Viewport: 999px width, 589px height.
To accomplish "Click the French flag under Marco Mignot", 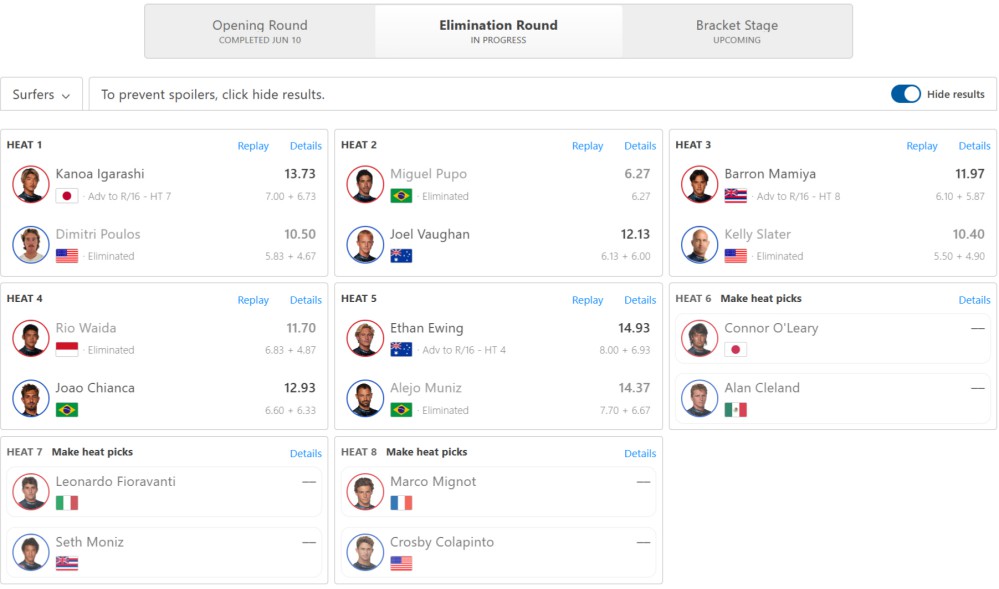I will point(401,504).
